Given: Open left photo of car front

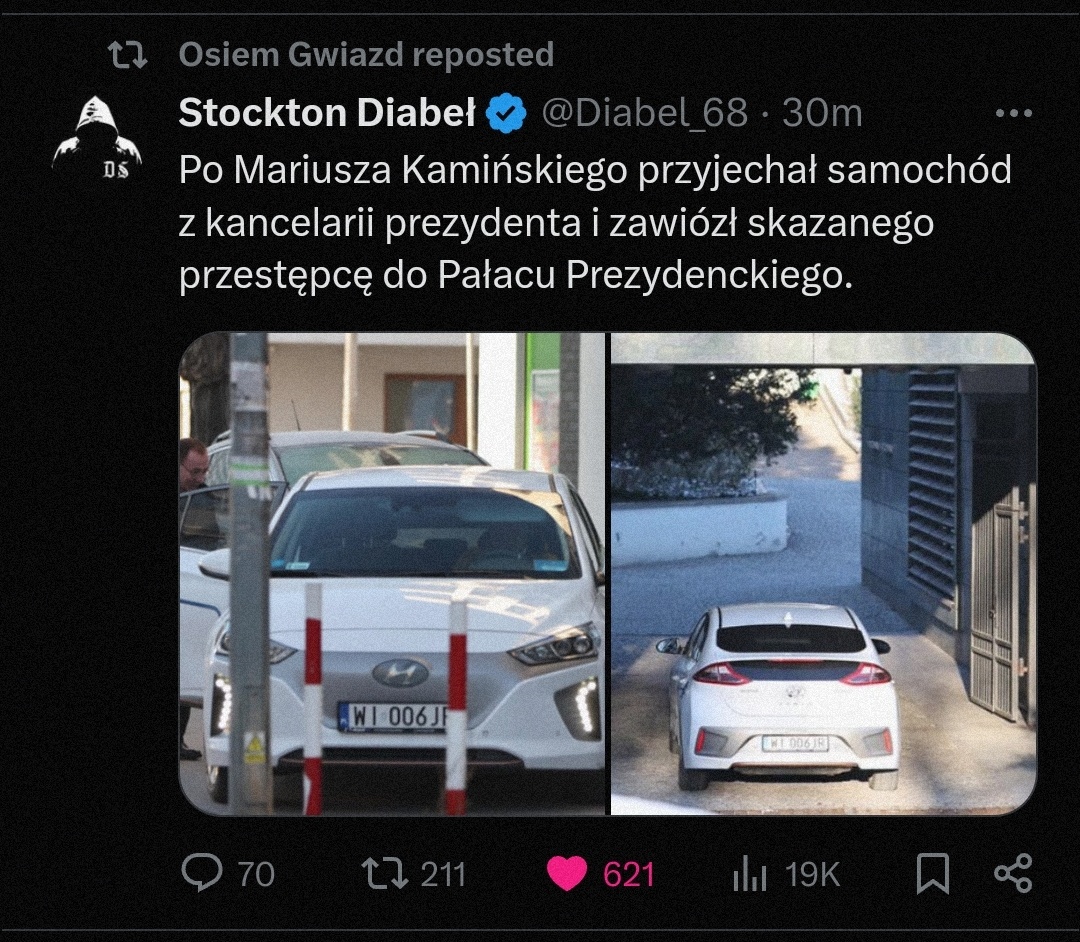Looking at the screenshot, I should [x=392, y=574].
